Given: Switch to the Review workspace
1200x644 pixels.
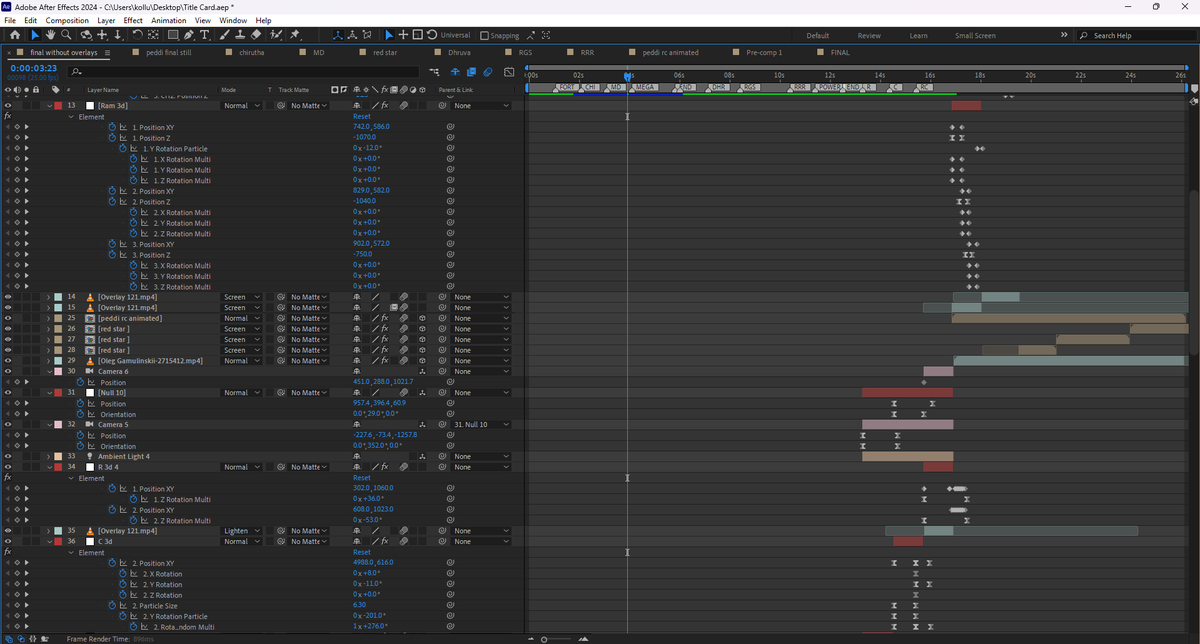Looking at the screenshot, I should click(869, 35).
